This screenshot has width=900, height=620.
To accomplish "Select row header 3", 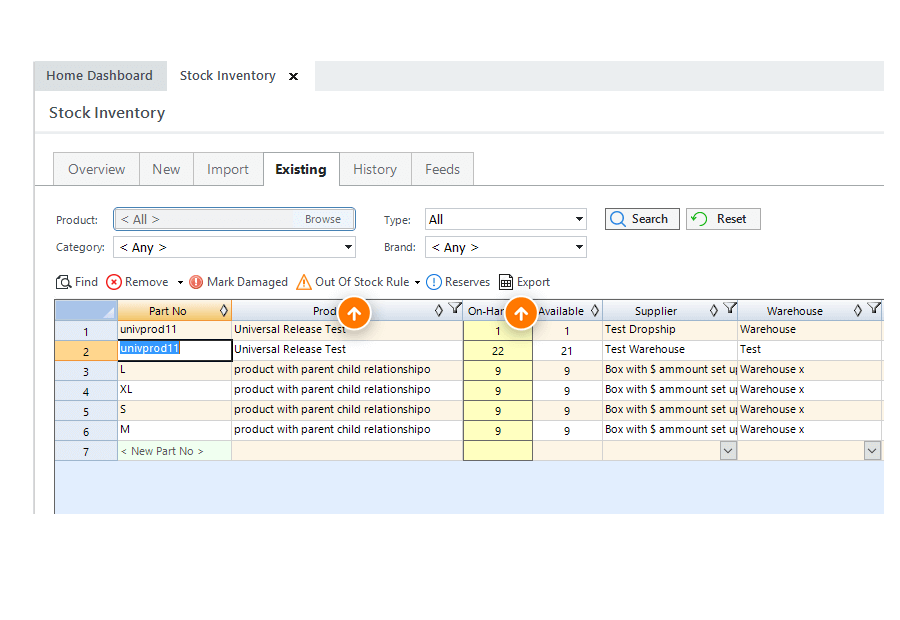I will click(86, 371).
